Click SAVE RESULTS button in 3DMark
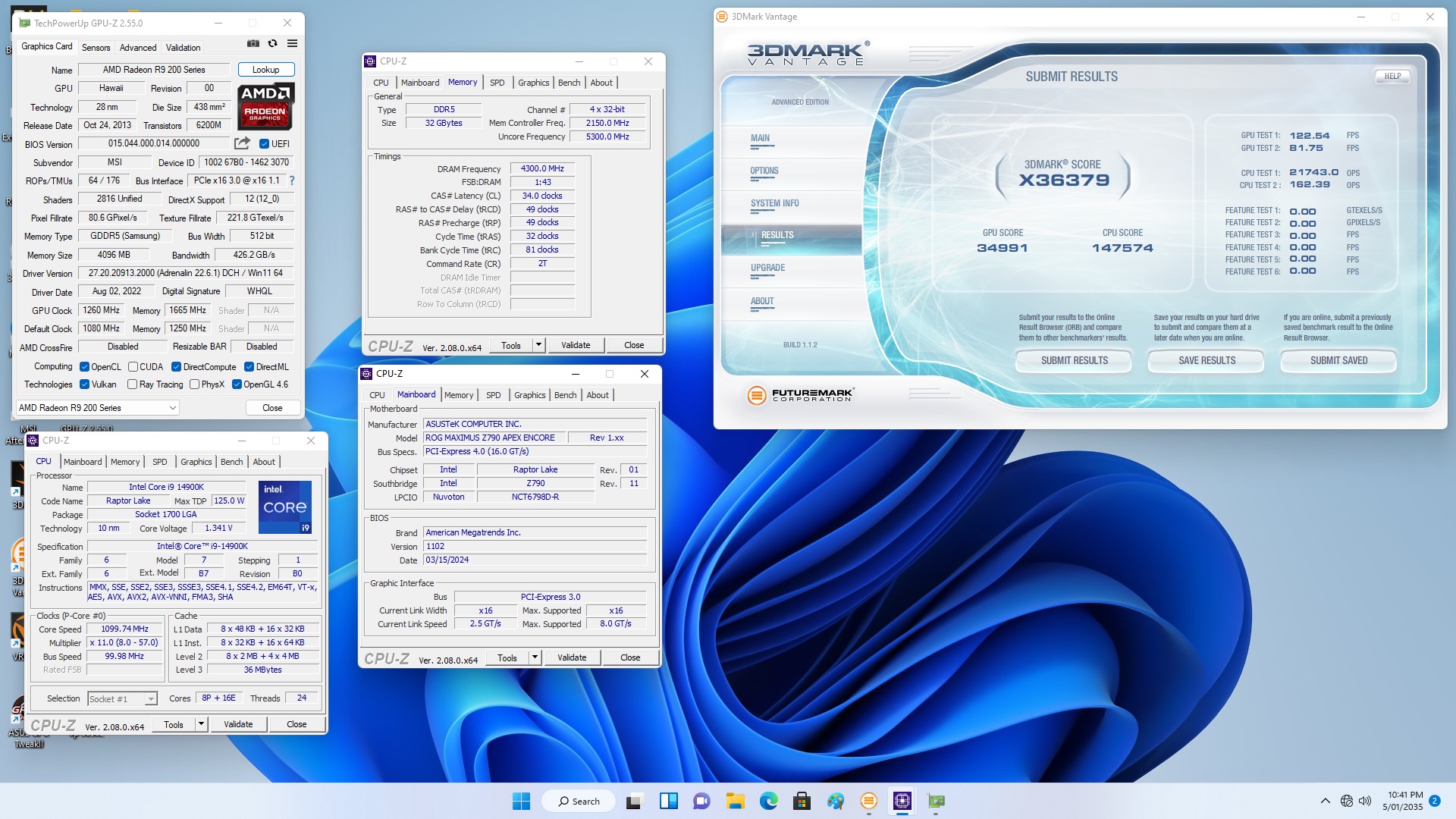The image size is (1456, 819). 1207,361
